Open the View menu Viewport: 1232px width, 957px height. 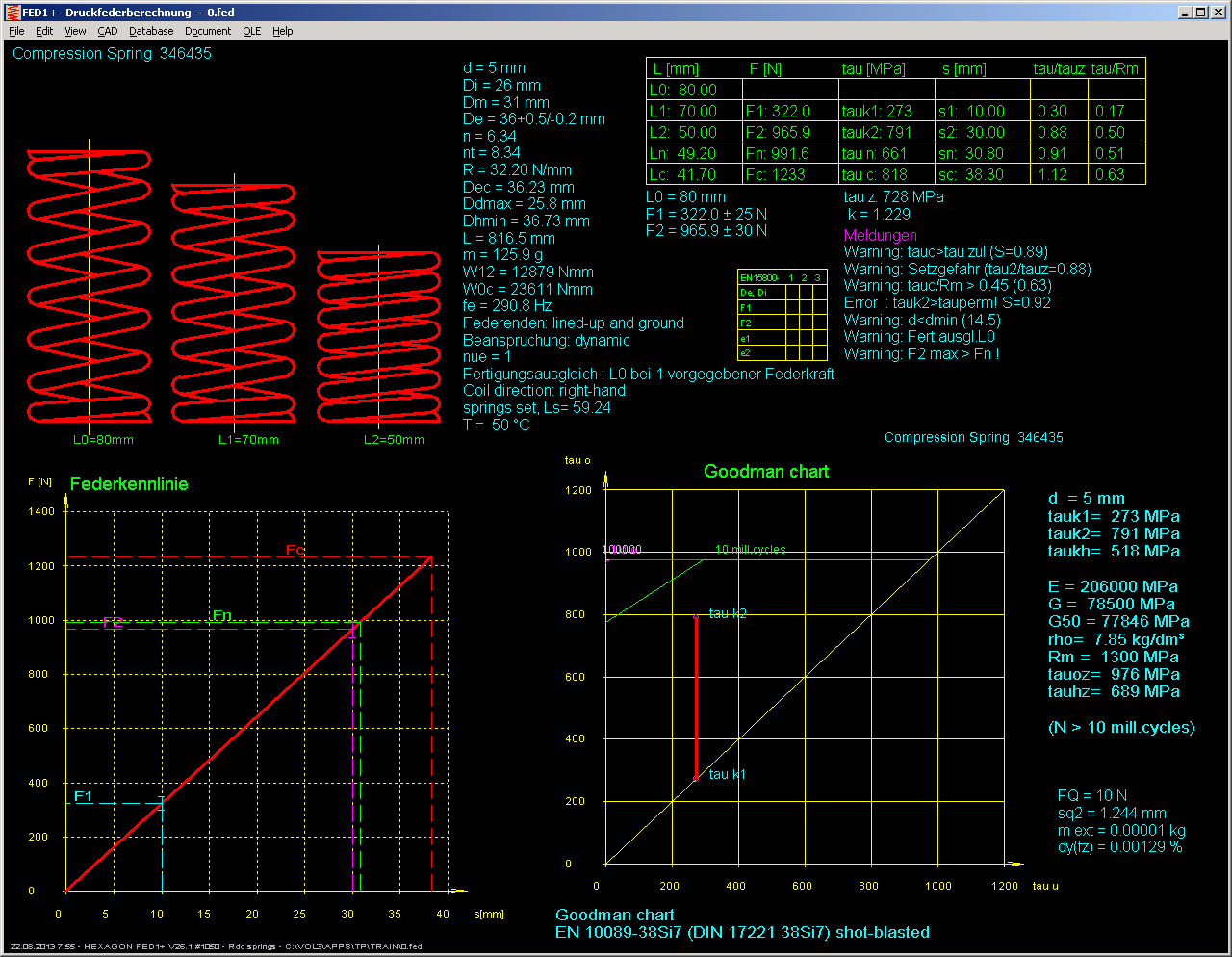click(x=75, y=31)
